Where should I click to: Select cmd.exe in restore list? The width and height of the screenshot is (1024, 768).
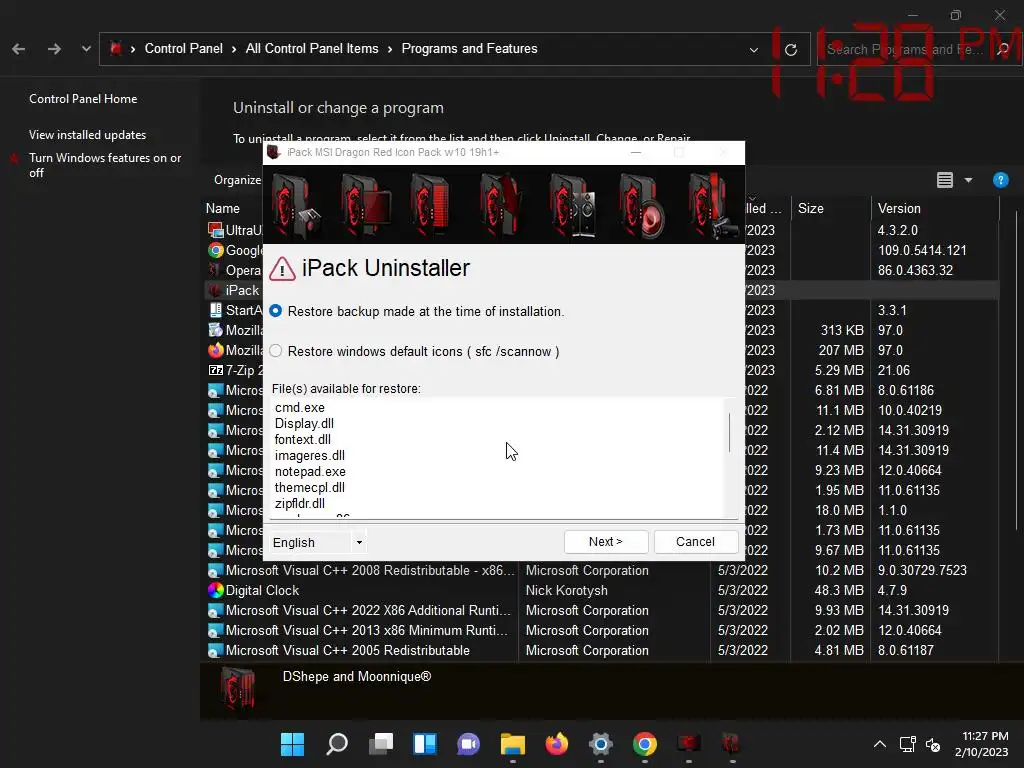[300, 408]
